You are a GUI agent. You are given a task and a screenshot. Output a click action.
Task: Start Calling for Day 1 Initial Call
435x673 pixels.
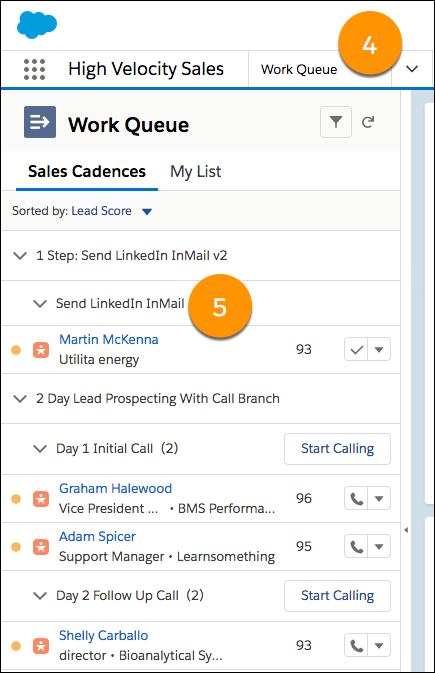(338, 449)
